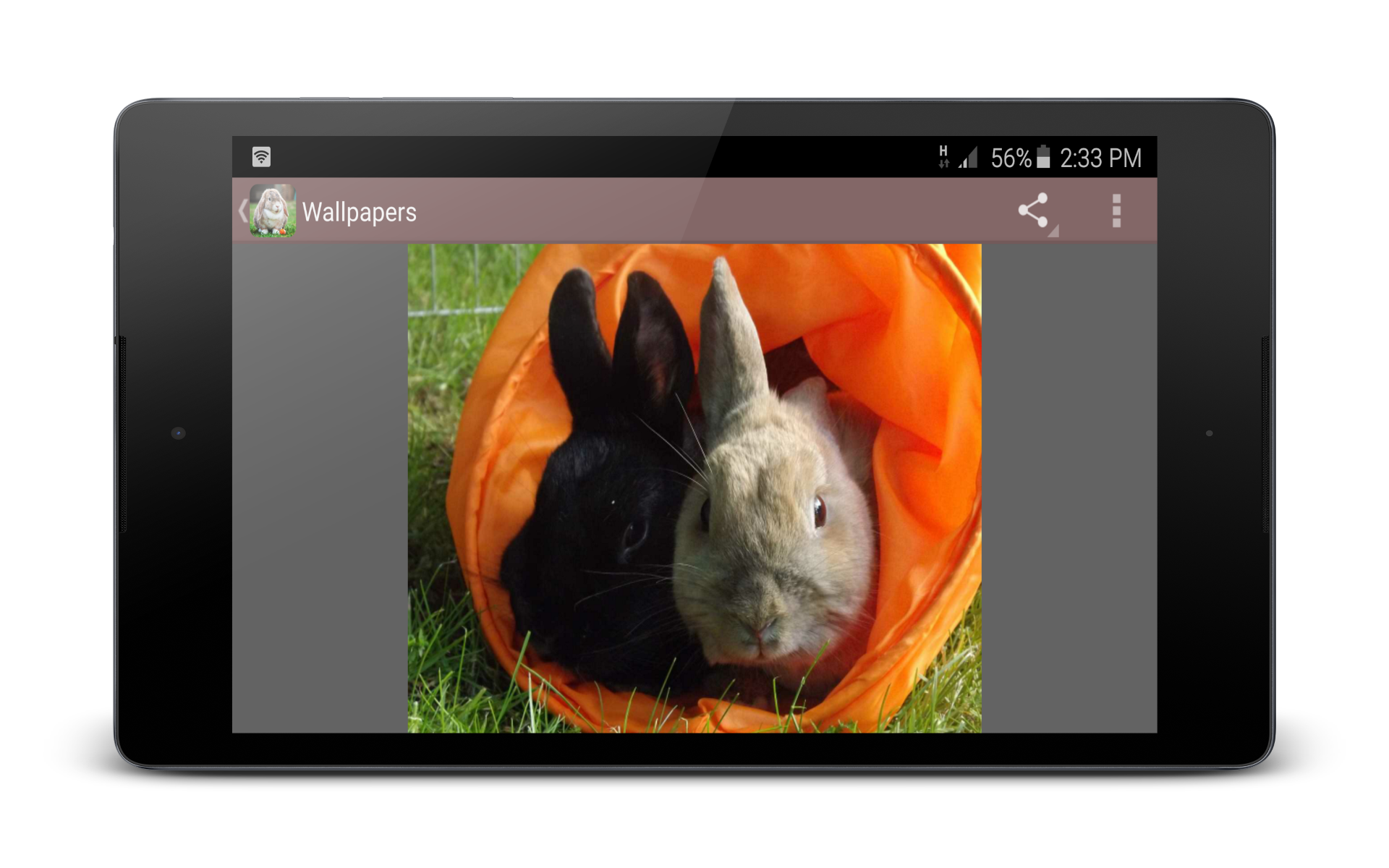Tap the back chevron arrow

click(x=242, y=211)
